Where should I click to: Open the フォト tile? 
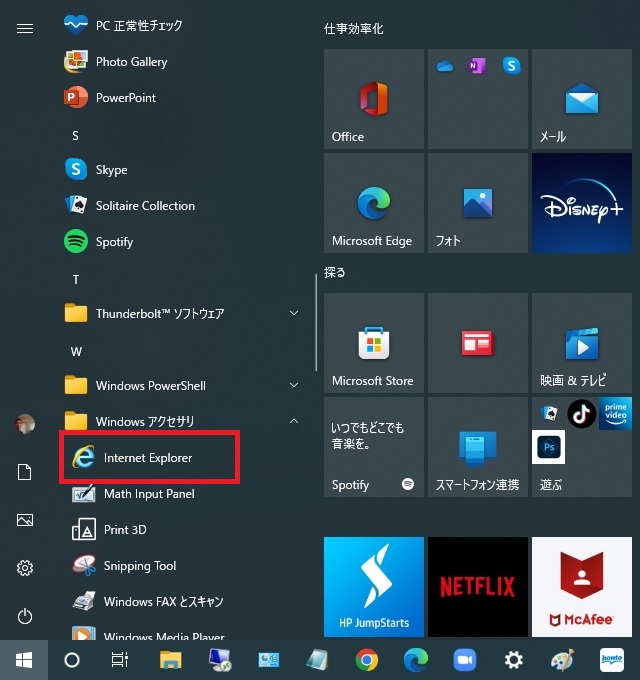478,203
